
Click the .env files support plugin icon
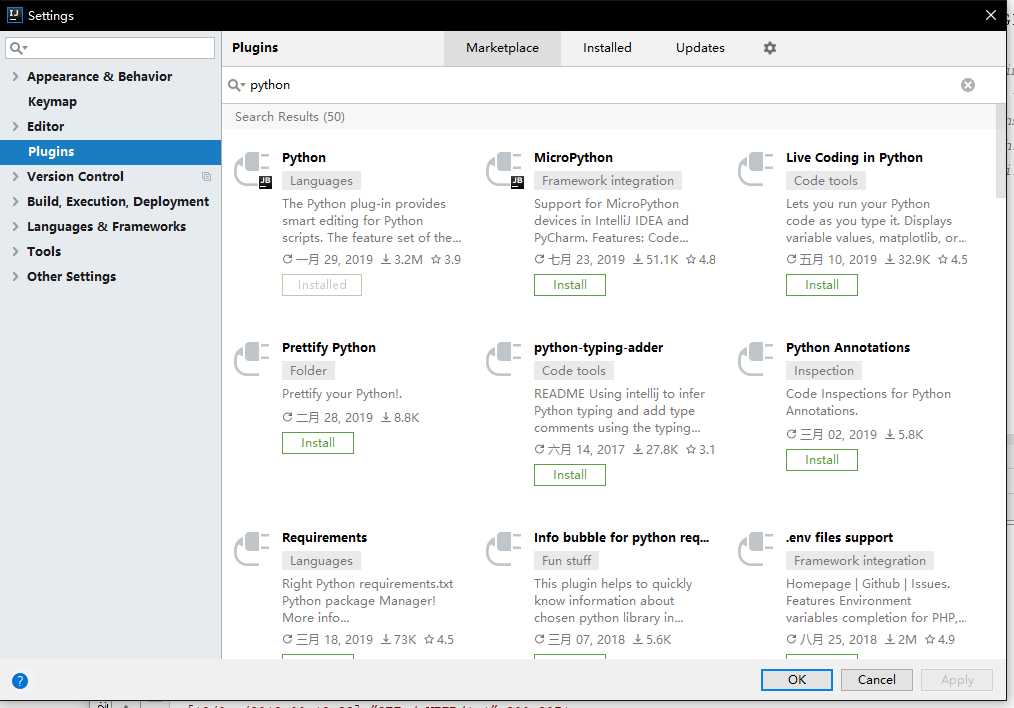click(756, 549)
